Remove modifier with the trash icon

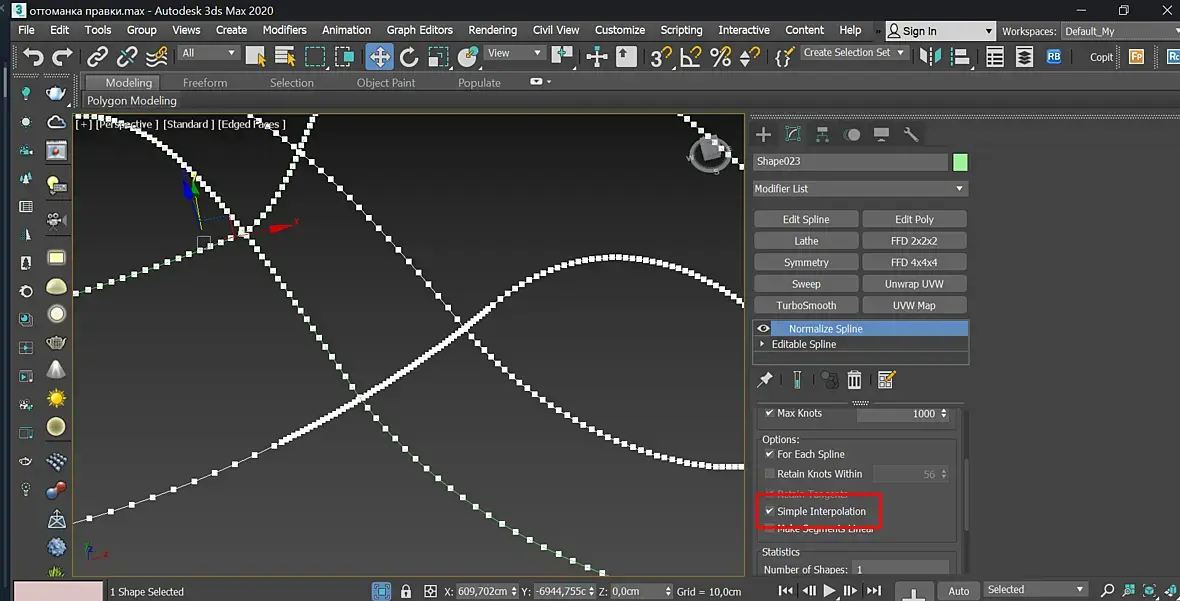(854, 380)
